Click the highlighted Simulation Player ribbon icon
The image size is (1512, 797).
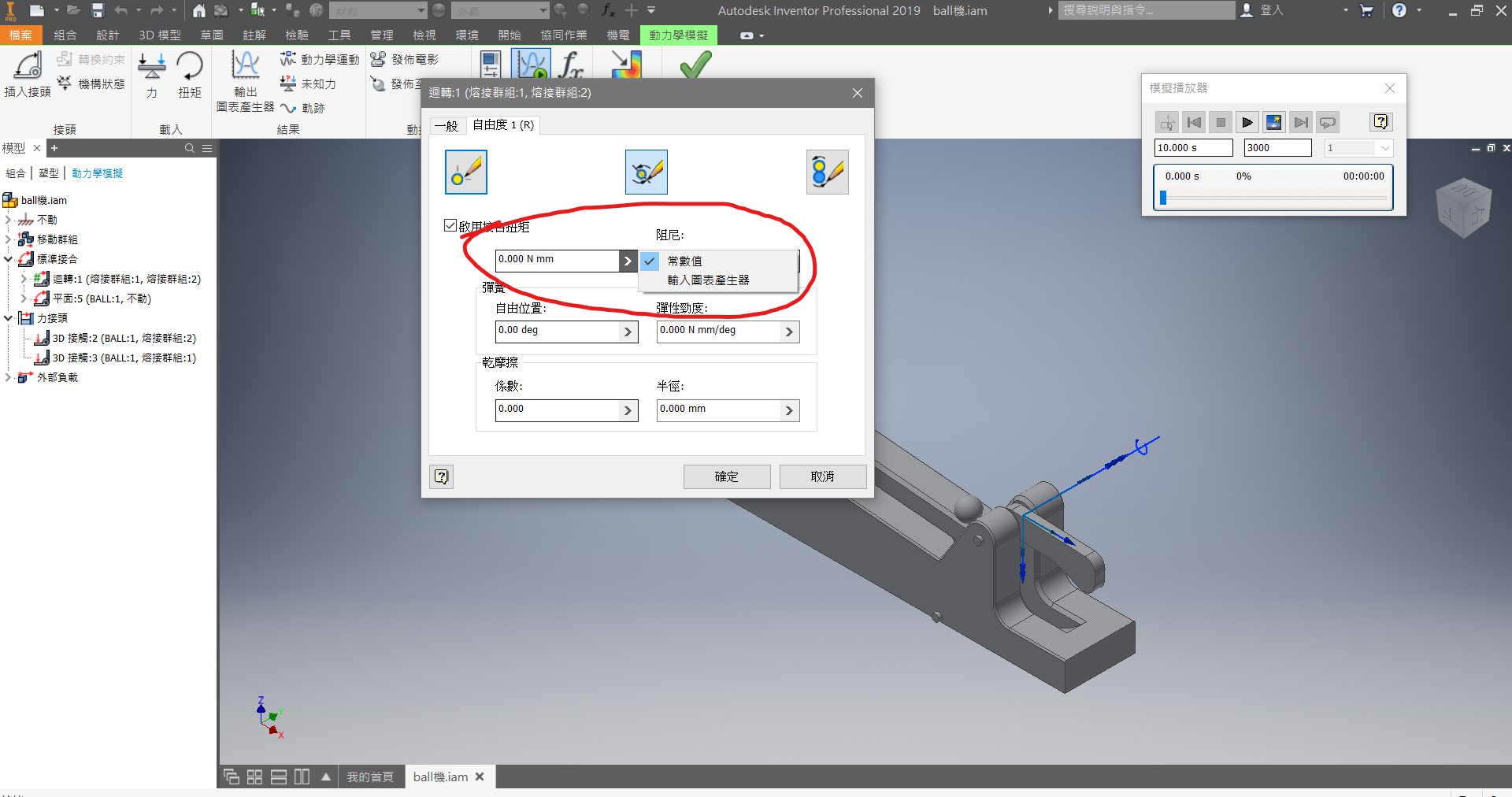point(531,63)
